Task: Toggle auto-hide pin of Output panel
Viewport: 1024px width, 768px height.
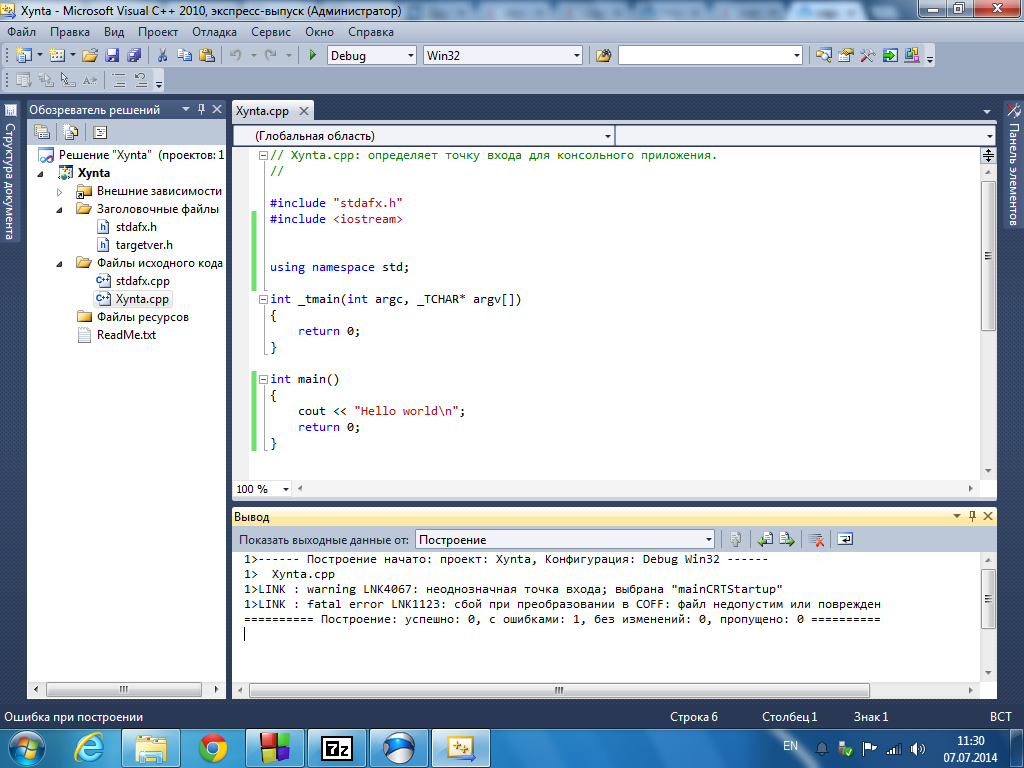Action: 971,517
